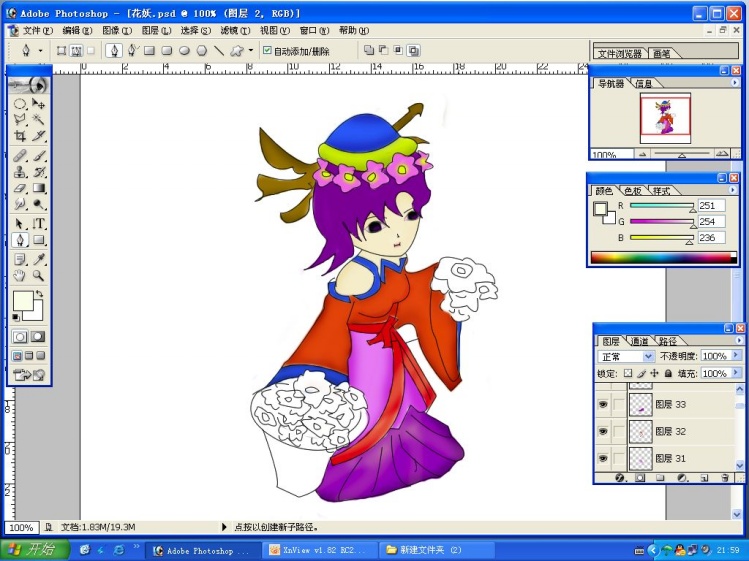Screen dimensions: 749x561
Task: Open fill 填充 slider arrow
Action: coord(736,373)
